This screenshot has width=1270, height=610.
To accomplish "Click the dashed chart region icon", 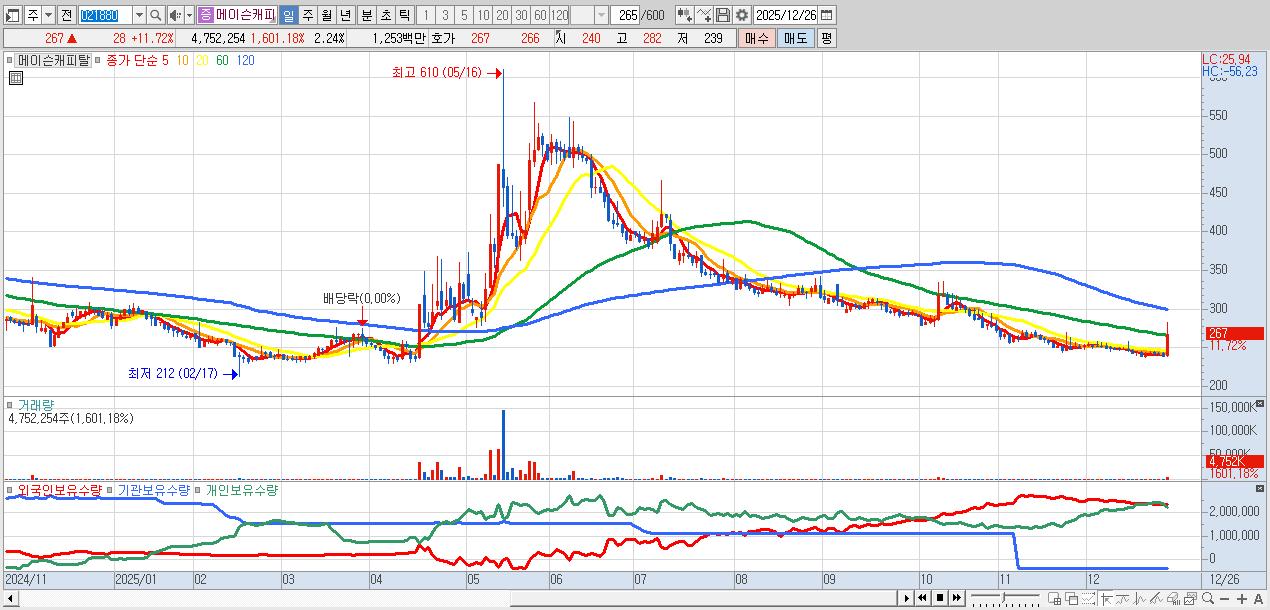I will tap(1089, 598).
